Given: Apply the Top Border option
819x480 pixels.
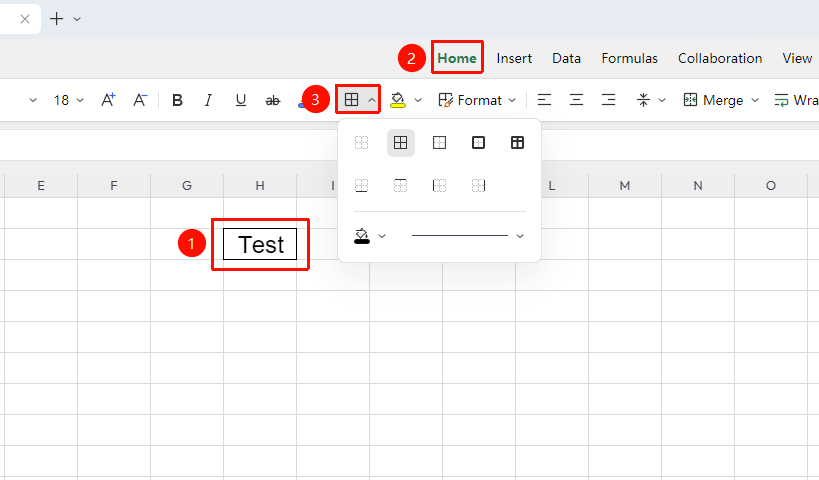Looking at the screenshot, I should 401,185.
